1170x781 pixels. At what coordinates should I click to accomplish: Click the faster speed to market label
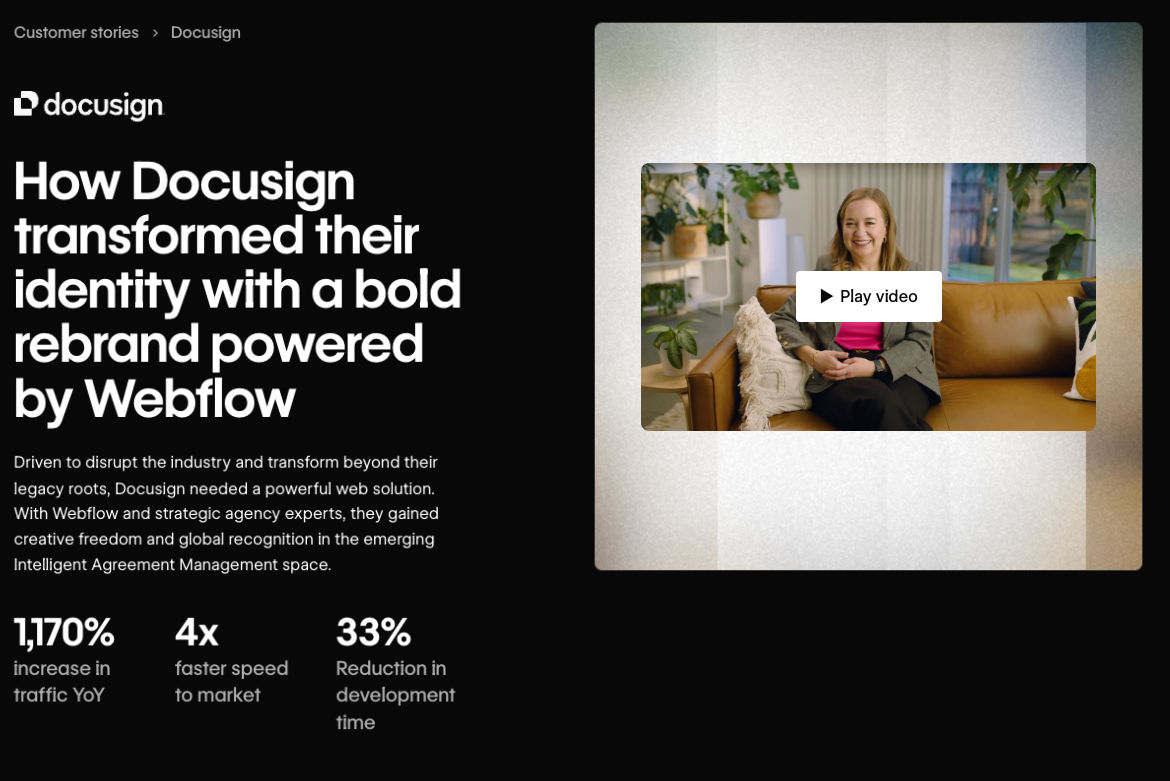tap(231, 682)
